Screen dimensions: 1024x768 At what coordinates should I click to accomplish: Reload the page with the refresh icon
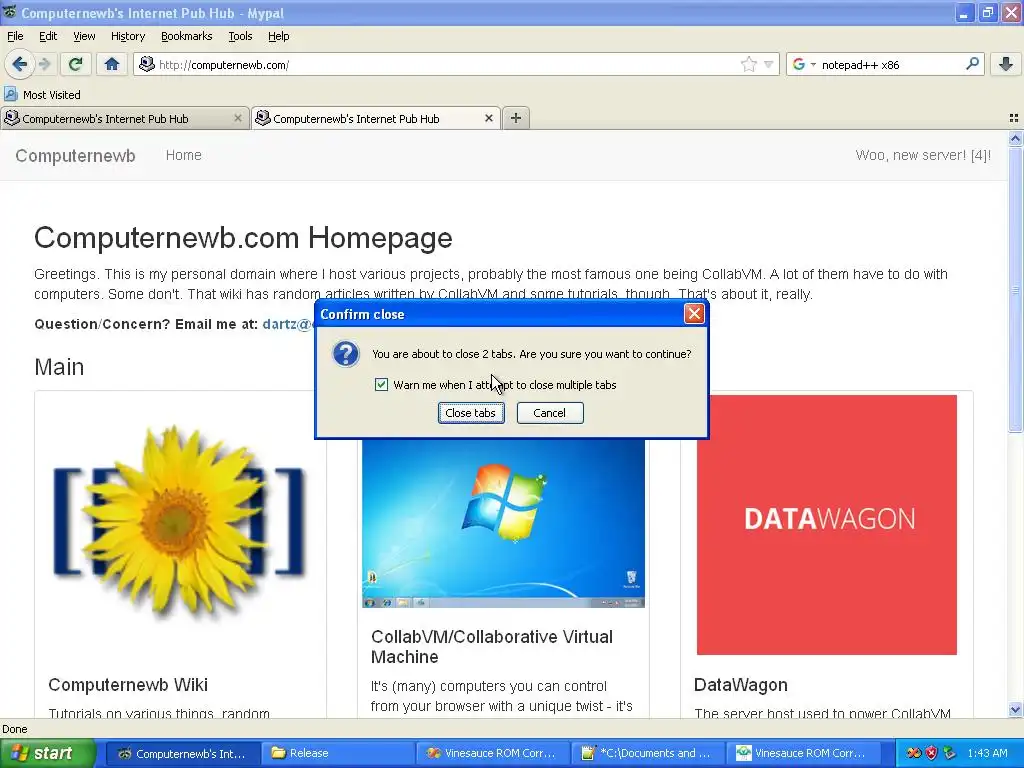(76, 64)
